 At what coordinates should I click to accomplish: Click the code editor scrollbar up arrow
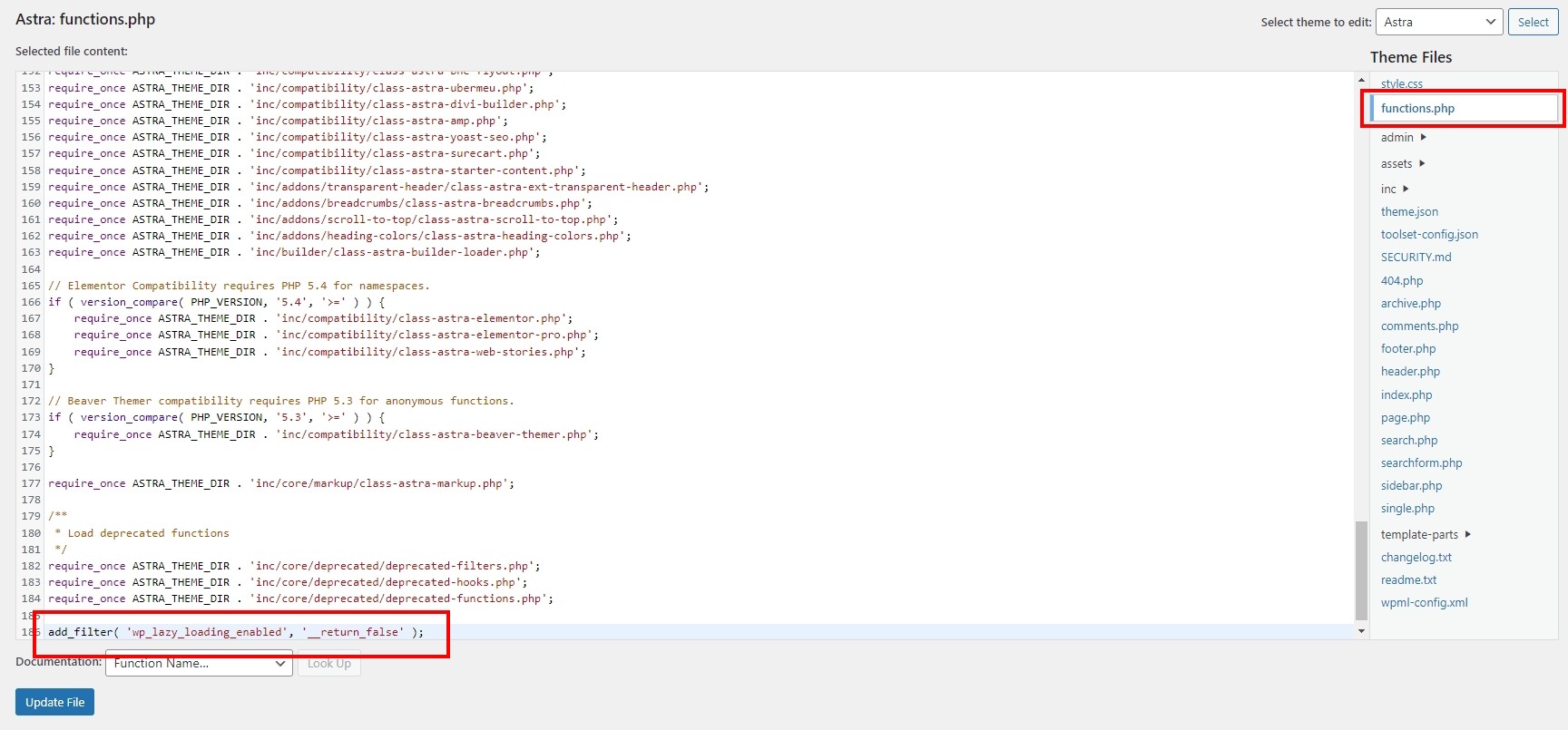pos(1361,80)
